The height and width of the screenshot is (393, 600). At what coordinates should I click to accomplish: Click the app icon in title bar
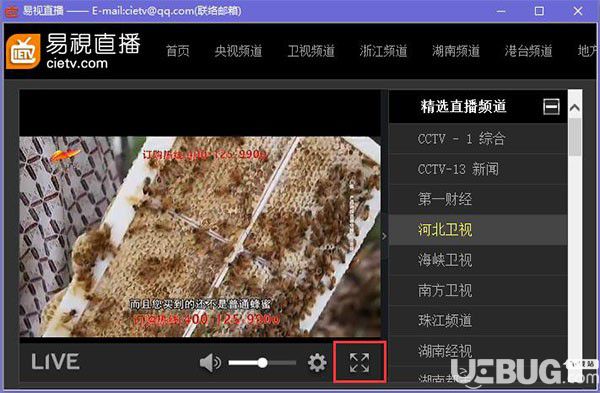11,11
